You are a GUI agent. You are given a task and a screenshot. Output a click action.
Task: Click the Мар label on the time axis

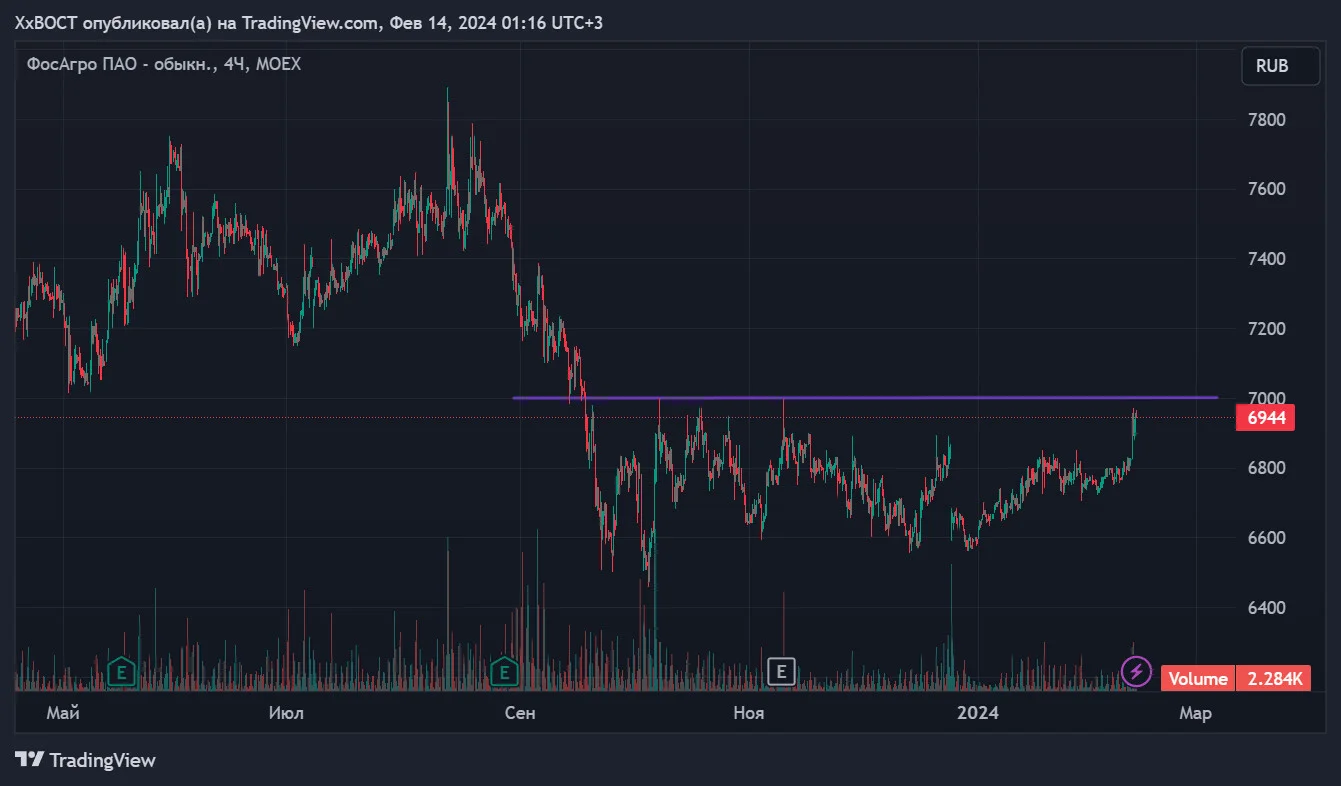1195,713
